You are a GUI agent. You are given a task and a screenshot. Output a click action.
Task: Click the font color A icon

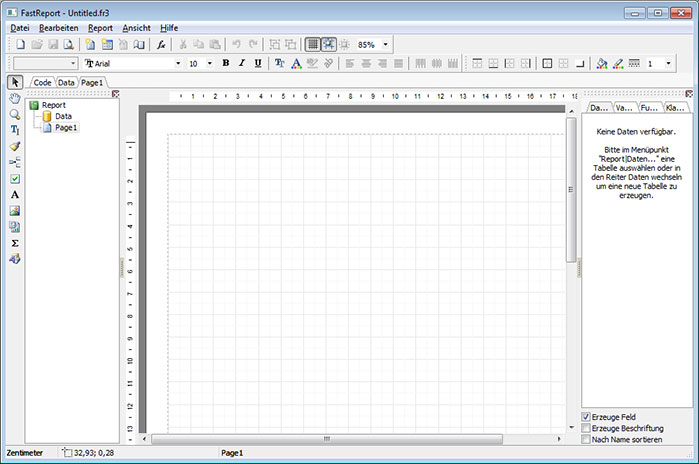point(296,63)
